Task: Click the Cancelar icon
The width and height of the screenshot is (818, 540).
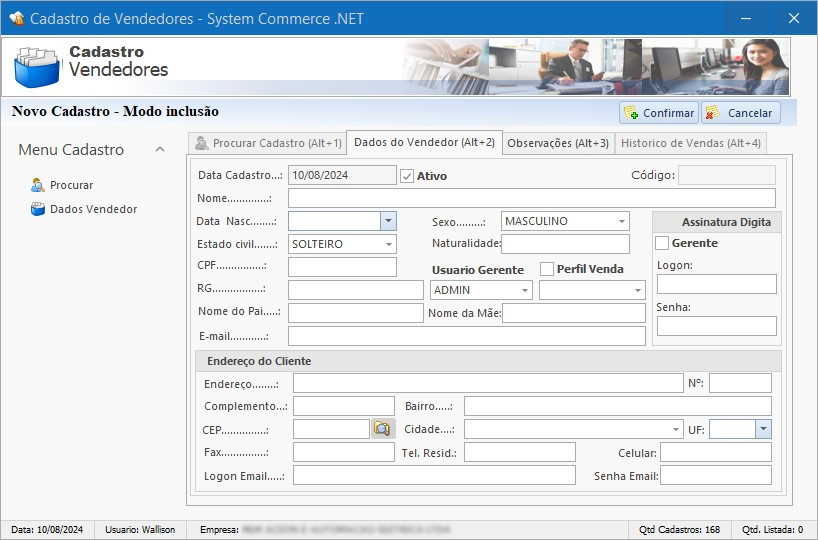Action: click(x=712, y=113)
